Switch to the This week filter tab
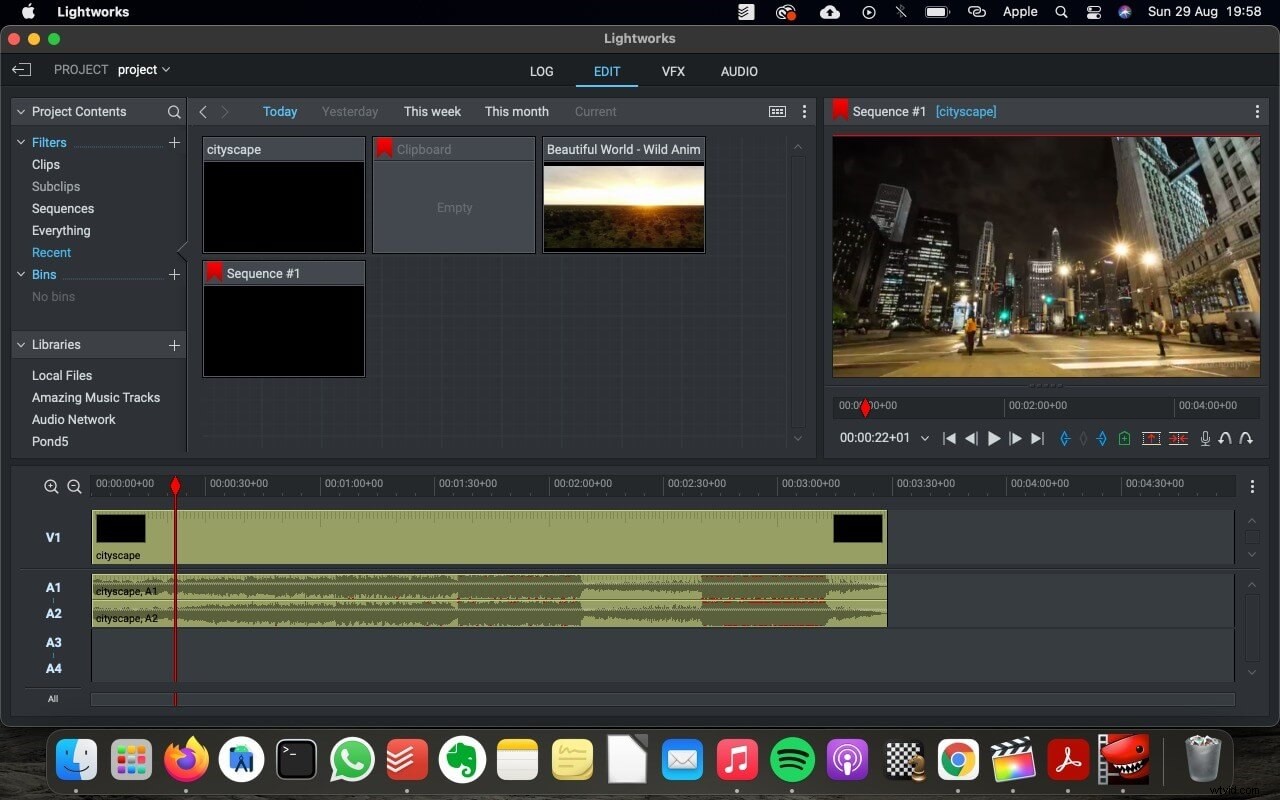 432,111
